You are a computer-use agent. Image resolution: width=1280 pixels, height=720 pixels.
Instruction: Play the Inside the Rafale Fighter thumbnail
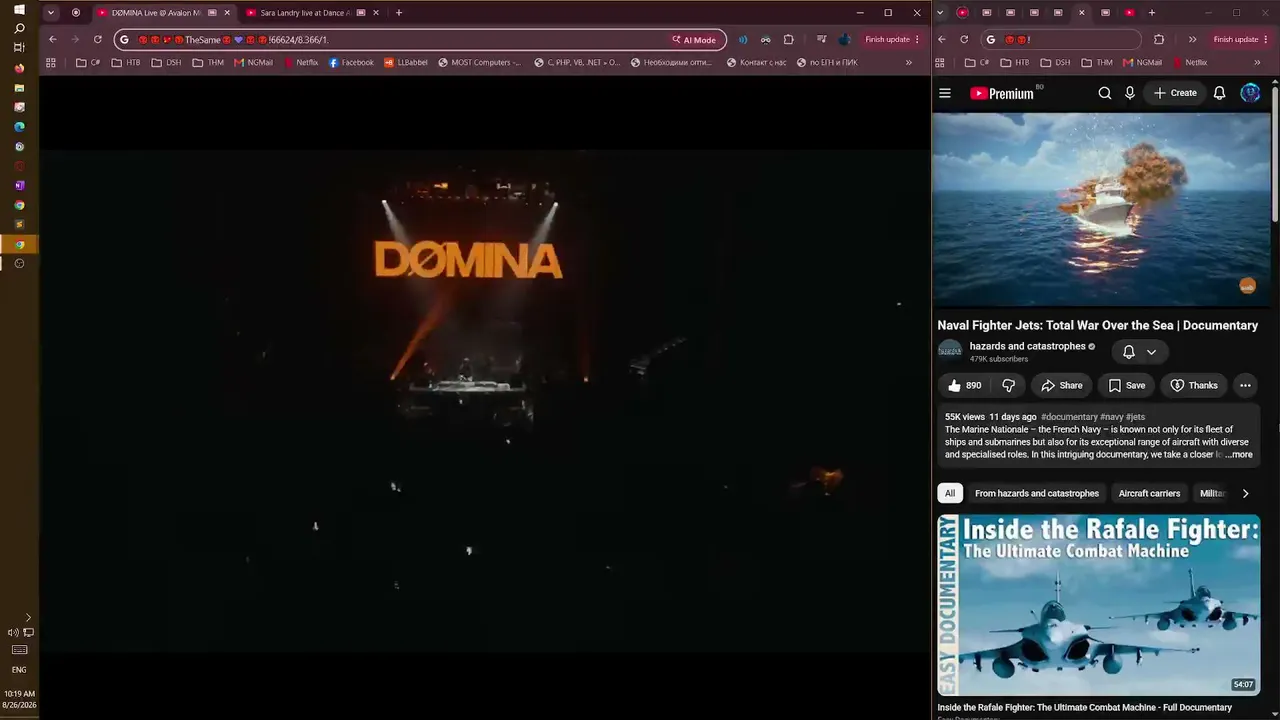tap(1099, 605)
